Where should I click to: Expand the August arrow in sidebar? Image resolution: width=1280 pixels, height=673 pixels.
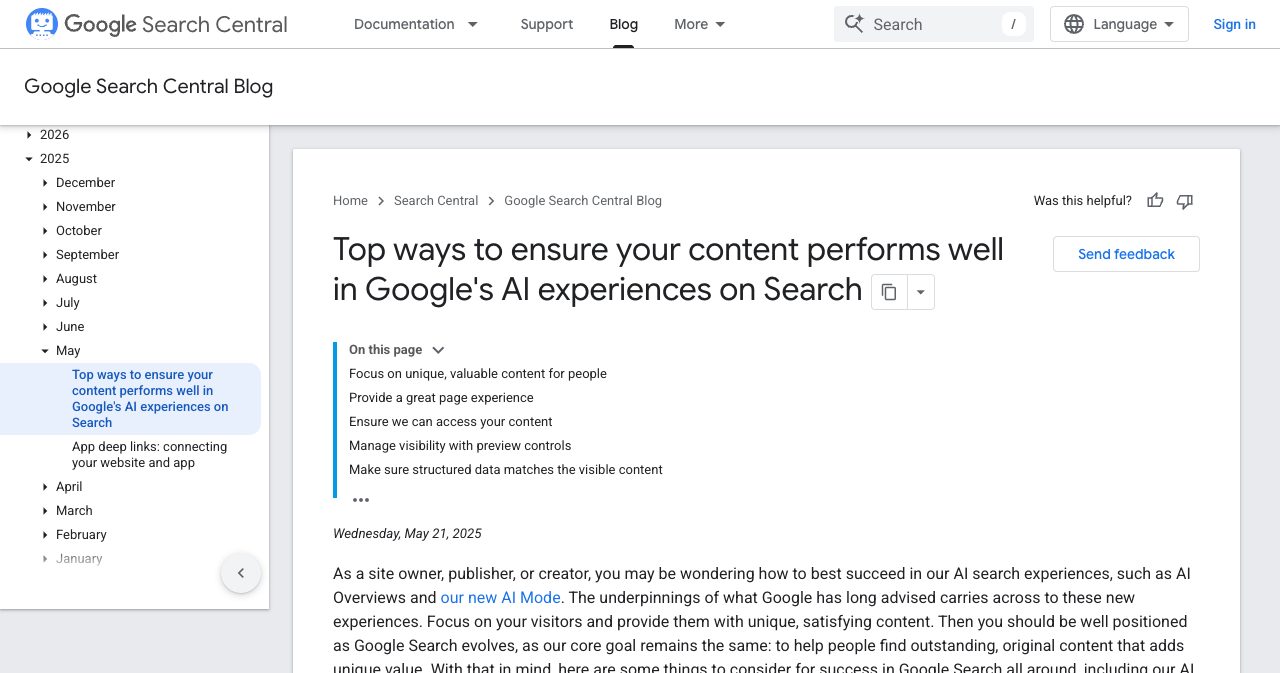coord(45,279)
